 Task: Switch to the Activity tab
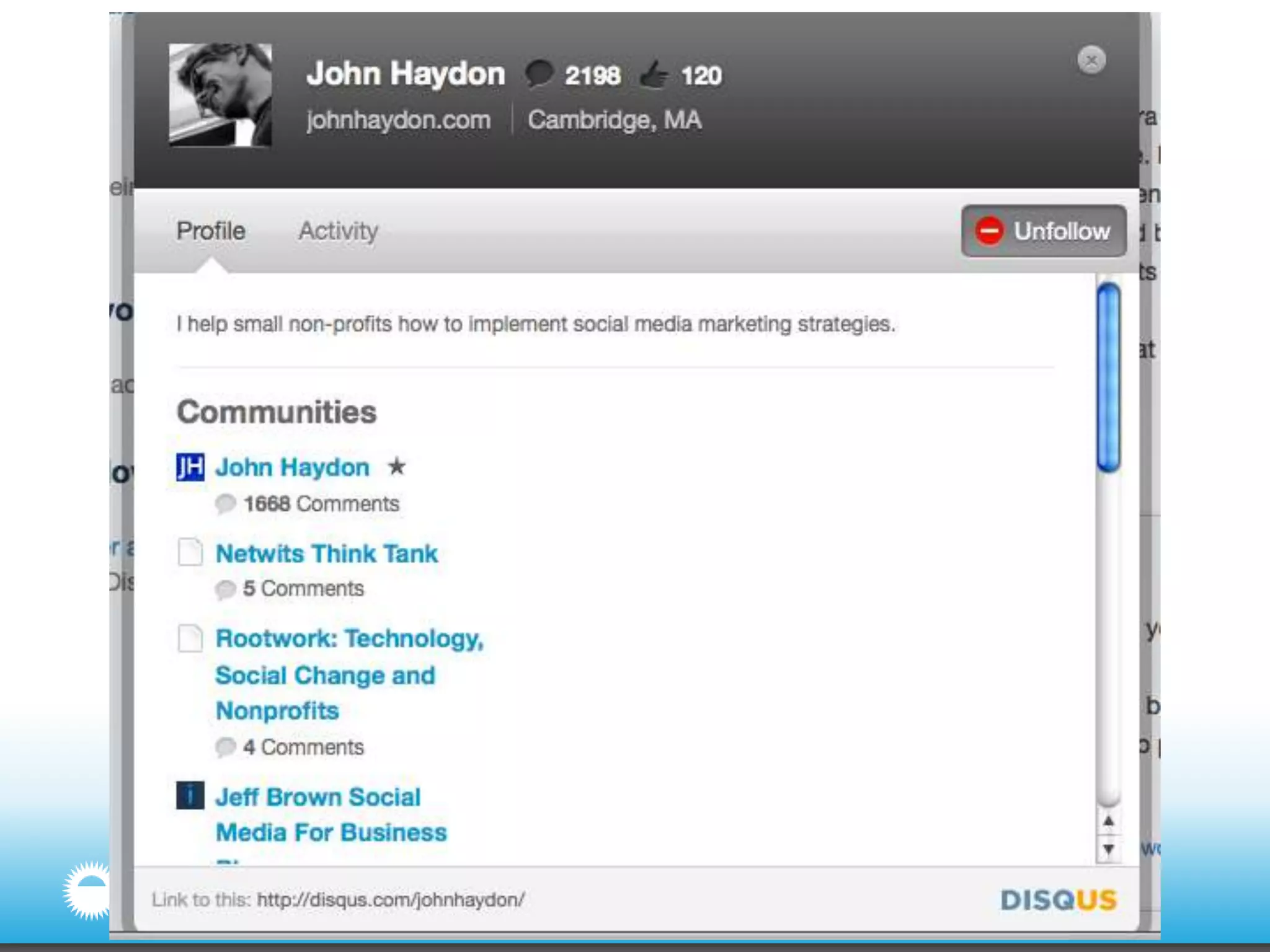[338, 231]
